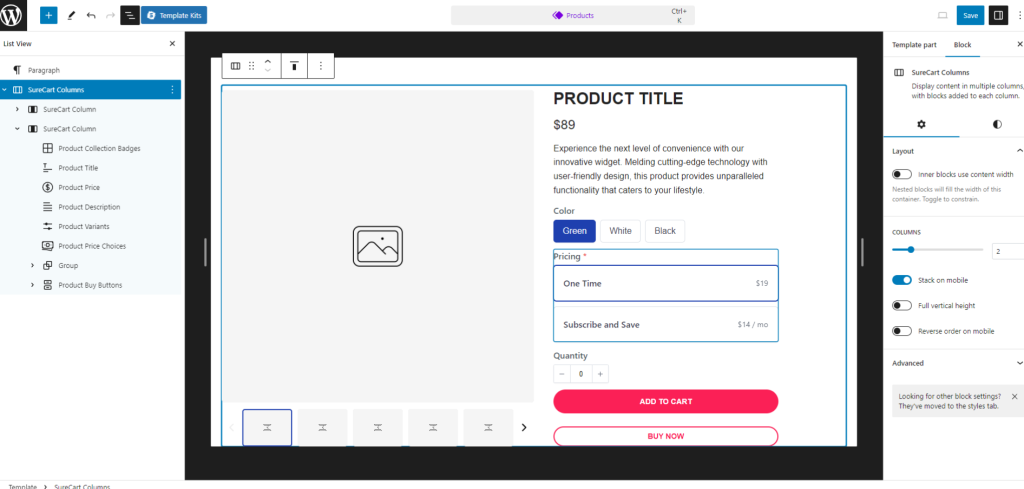Image resolution: width=1024 pixels, height=489 pixels.
Task: Click the Undo arrow
Action: 91,15
